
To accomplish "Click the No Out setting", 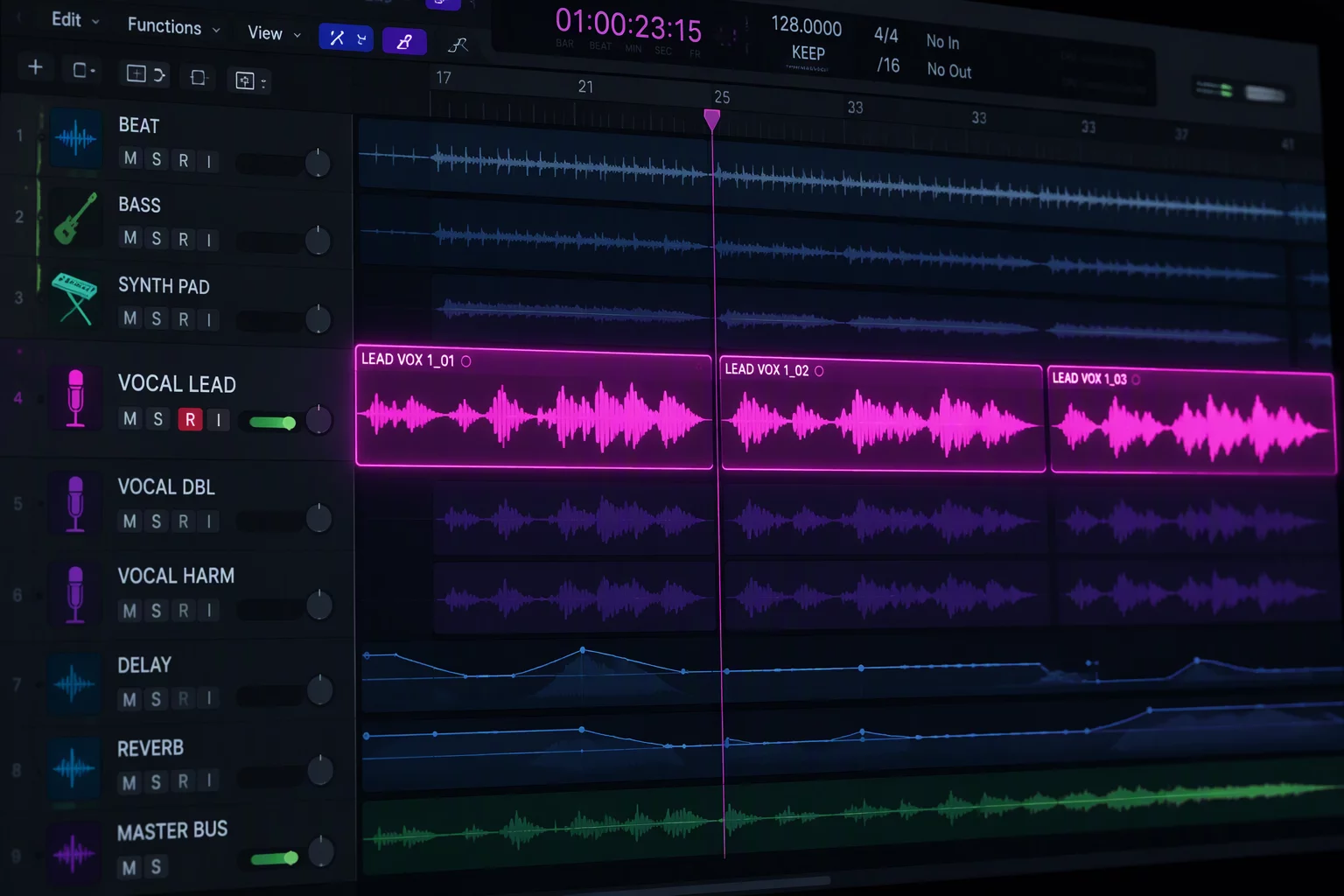I will 949,70.
